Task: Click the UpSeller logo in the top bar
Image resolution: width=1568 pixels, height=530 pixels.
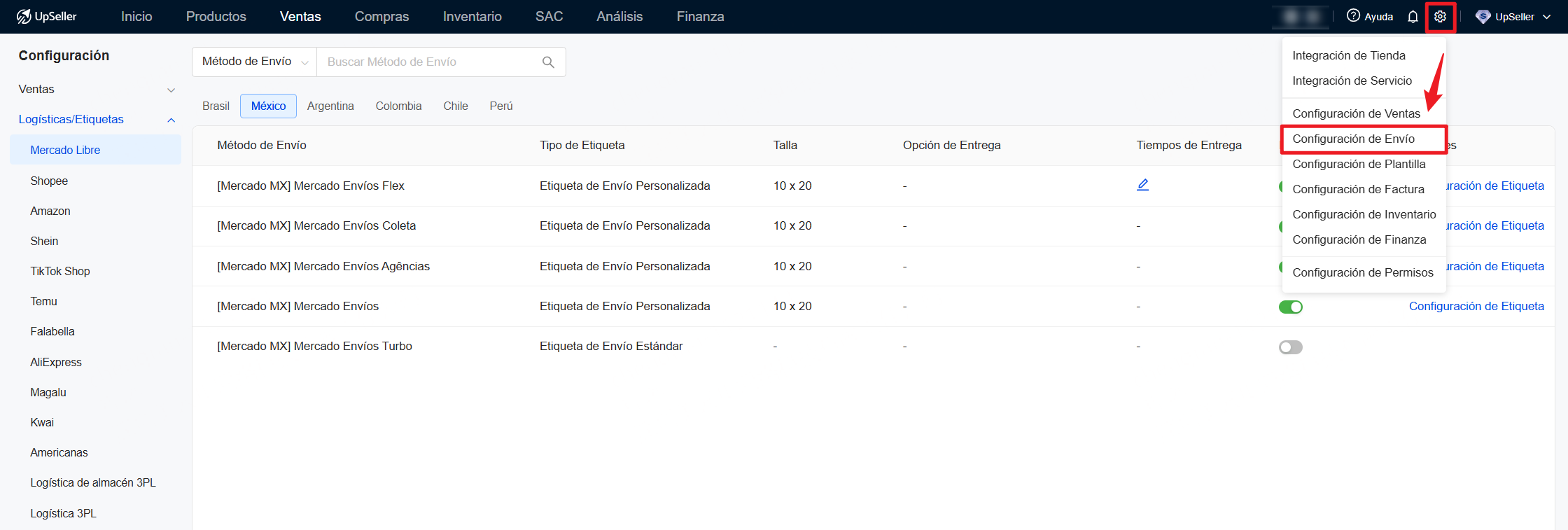Action: pos(46,16)
